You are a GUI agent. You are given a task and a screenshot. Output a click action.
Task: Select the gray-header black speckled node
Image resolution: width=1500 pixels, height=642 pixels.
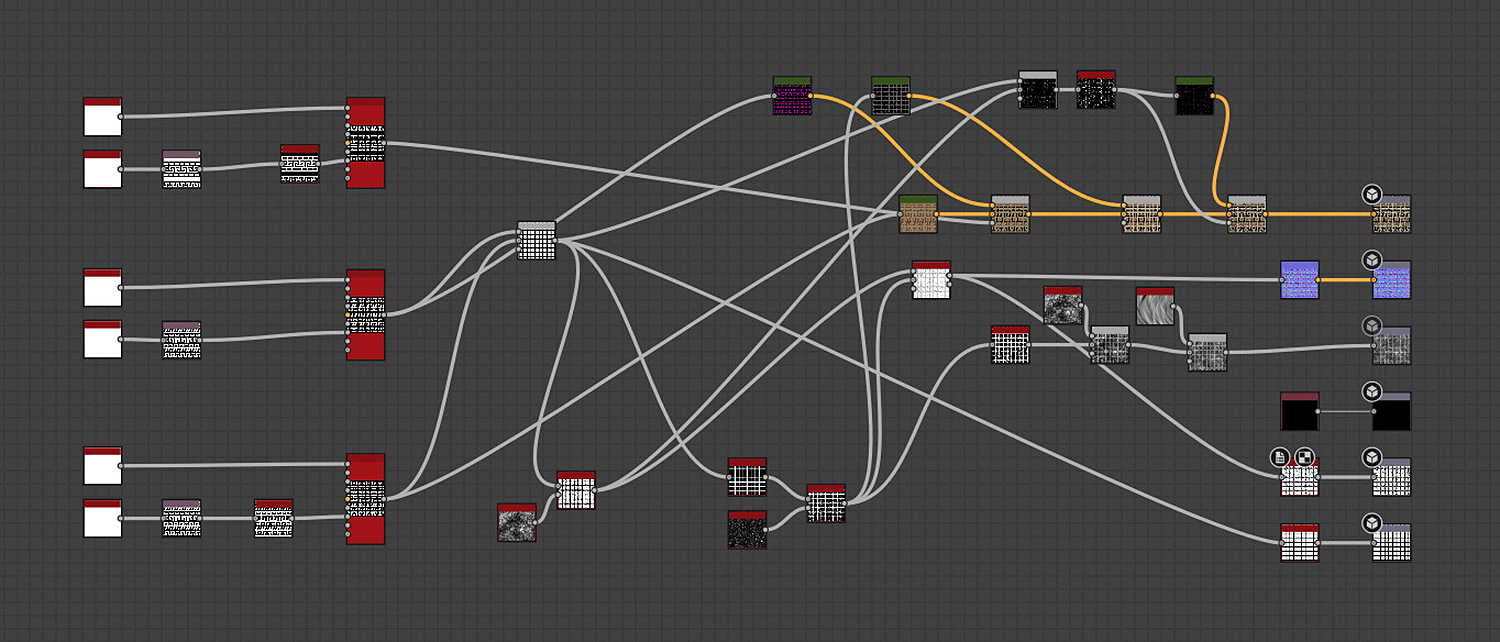[x=1038, y=90]
